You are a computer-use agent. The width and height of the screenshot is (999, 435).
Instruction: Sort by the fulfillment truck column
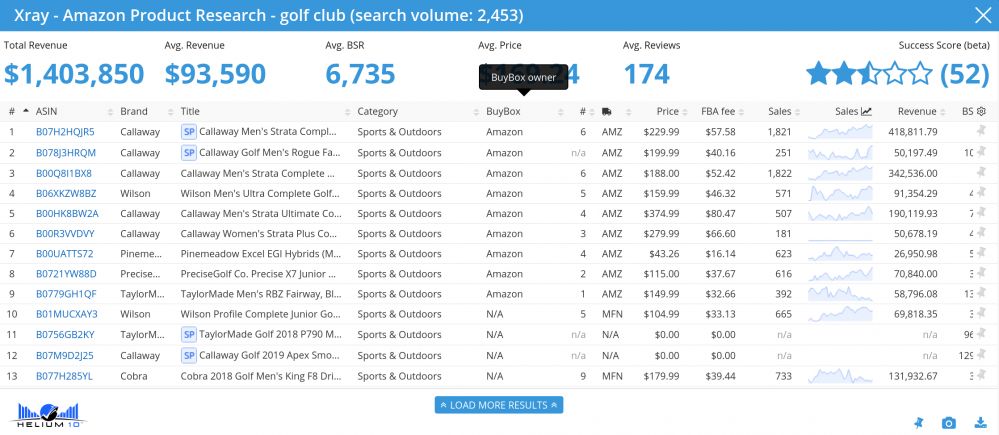point(607,111)
